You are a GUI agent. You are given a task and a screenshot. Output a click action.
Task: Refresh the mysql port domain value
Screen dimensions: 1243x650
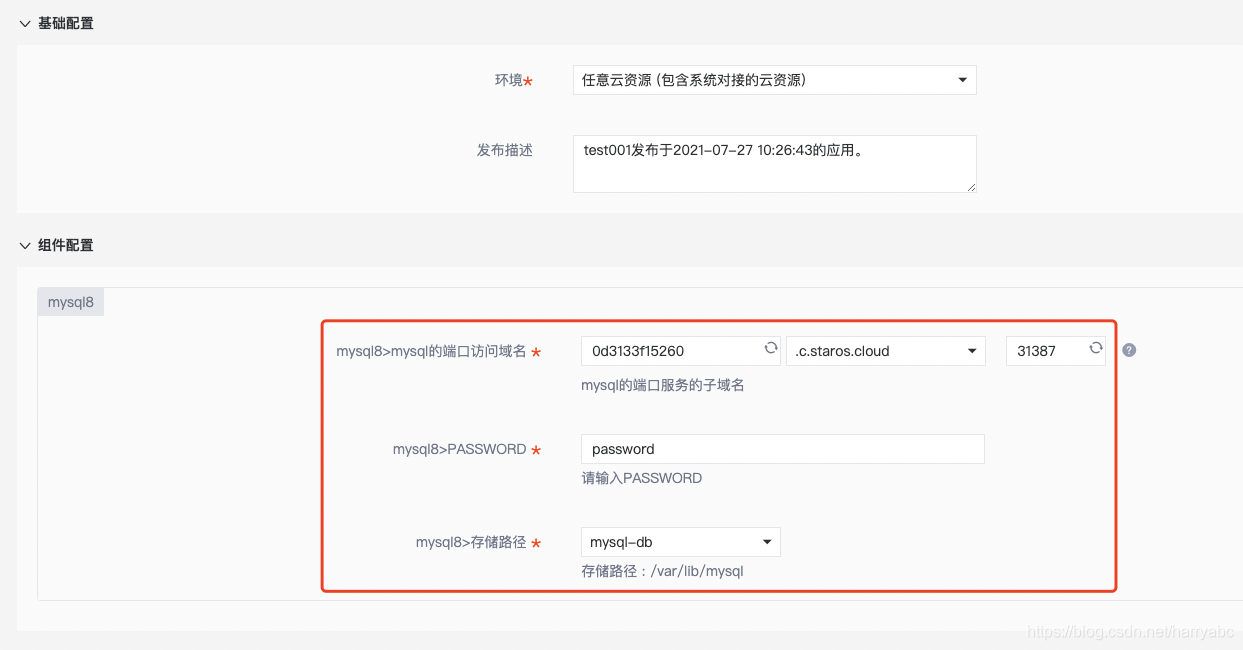pos(769,350)
